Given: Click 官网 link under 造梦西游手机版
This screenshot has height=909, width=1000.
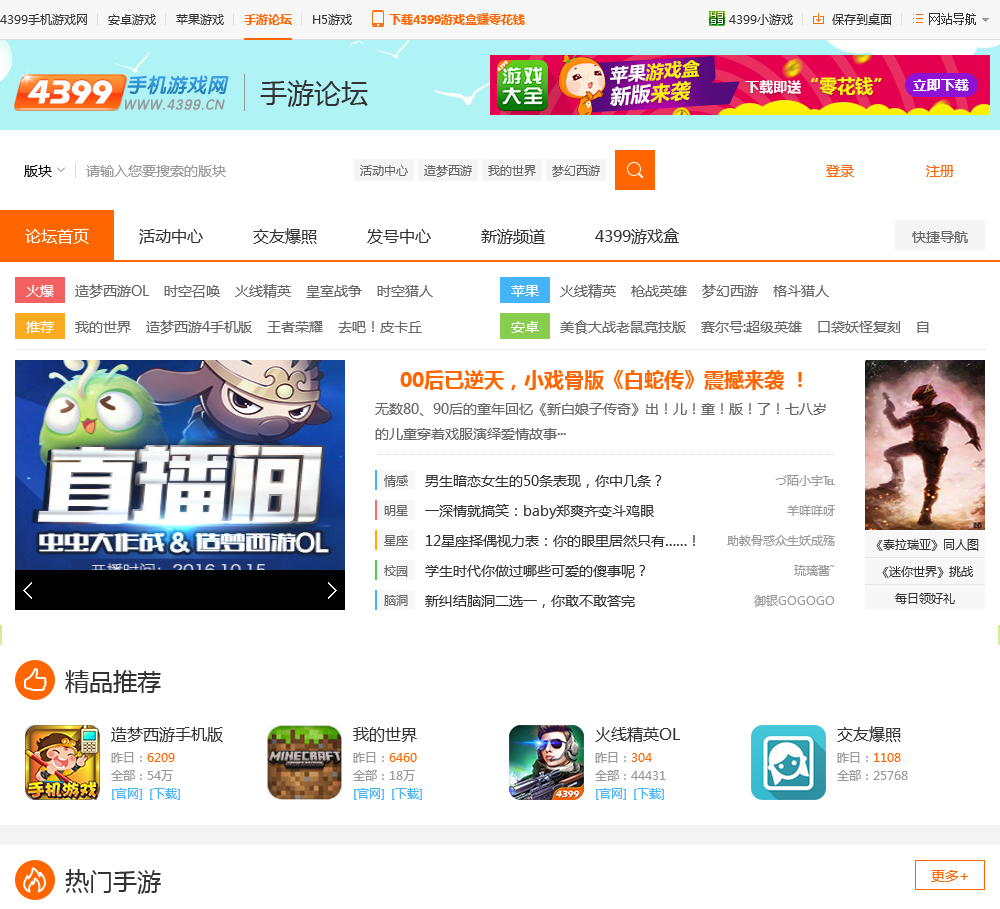Looking at the screenshot, I should click(127, 794).
